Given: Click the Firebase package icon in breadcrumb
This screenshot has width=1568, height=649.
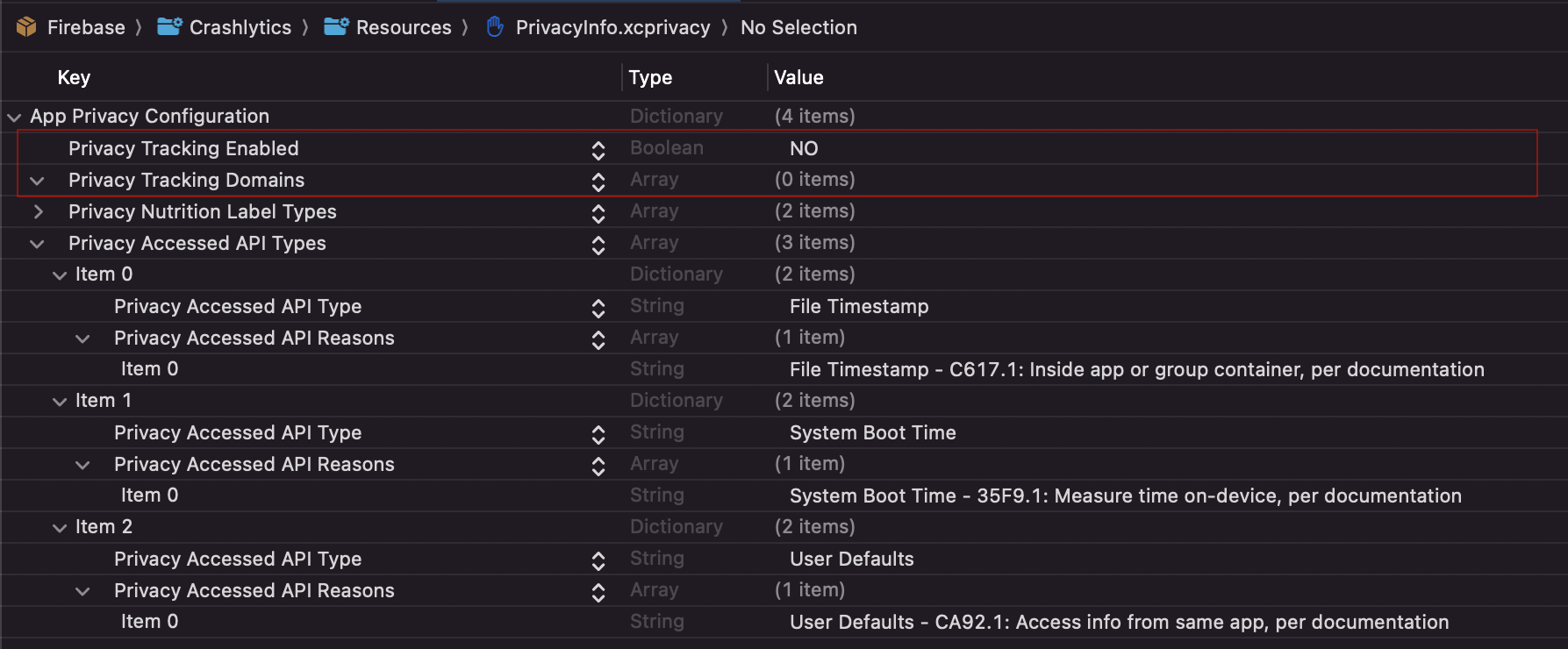Looking at the screenshot, I should click(x=26, y=27).
